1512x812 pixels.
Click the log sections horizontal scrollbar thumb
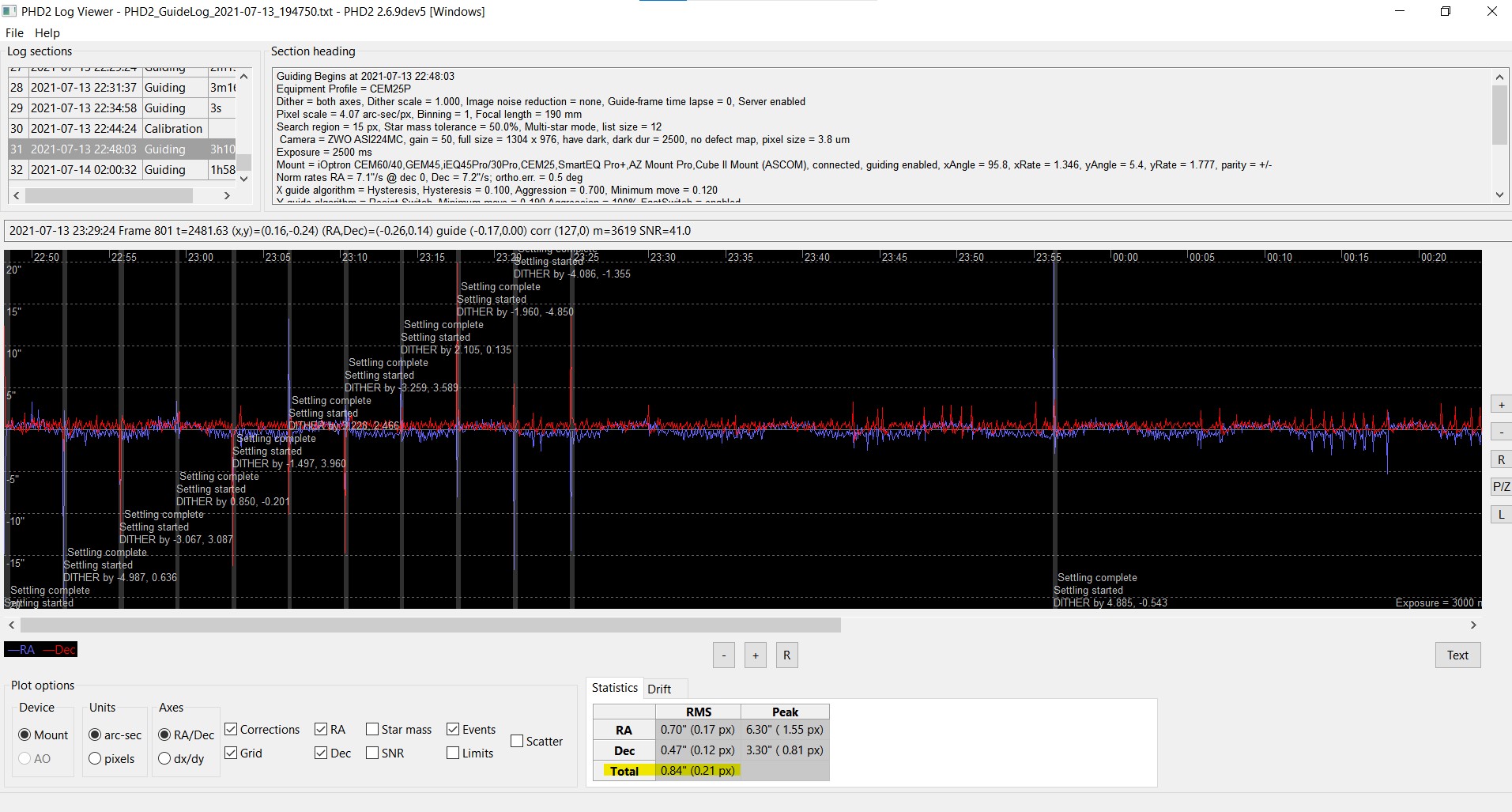click(109, 195)
